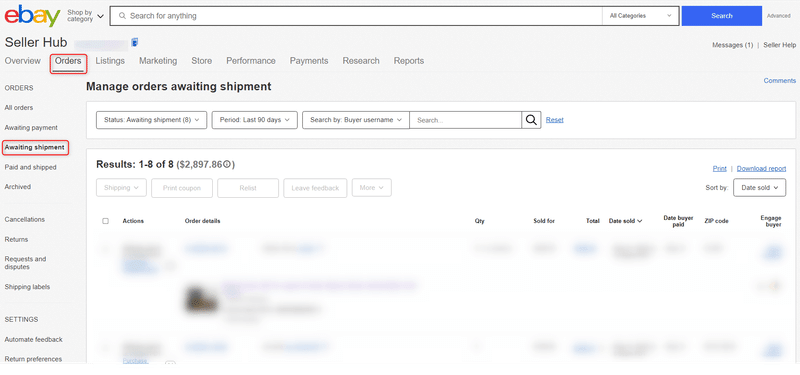Click the Qty column header

pyautogui.click(x=480, y=221)
